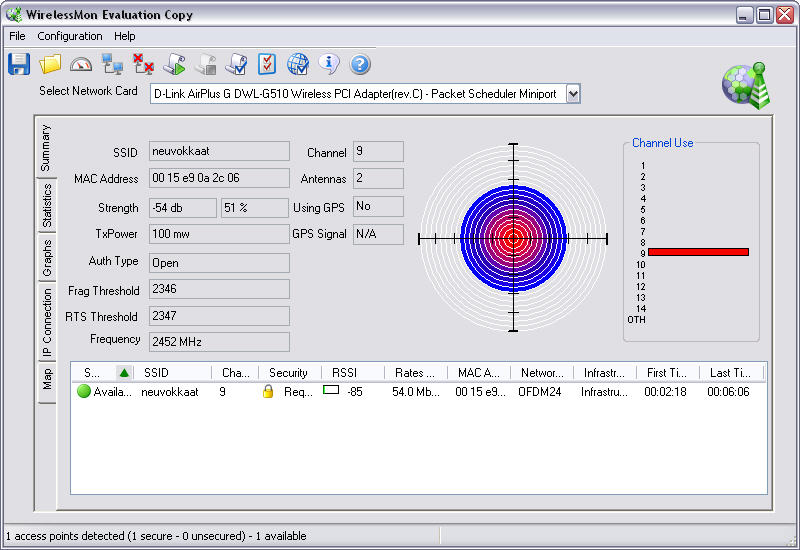
Task: Click the RSSI signal bar indicator
Action: (x=331, y=390)
